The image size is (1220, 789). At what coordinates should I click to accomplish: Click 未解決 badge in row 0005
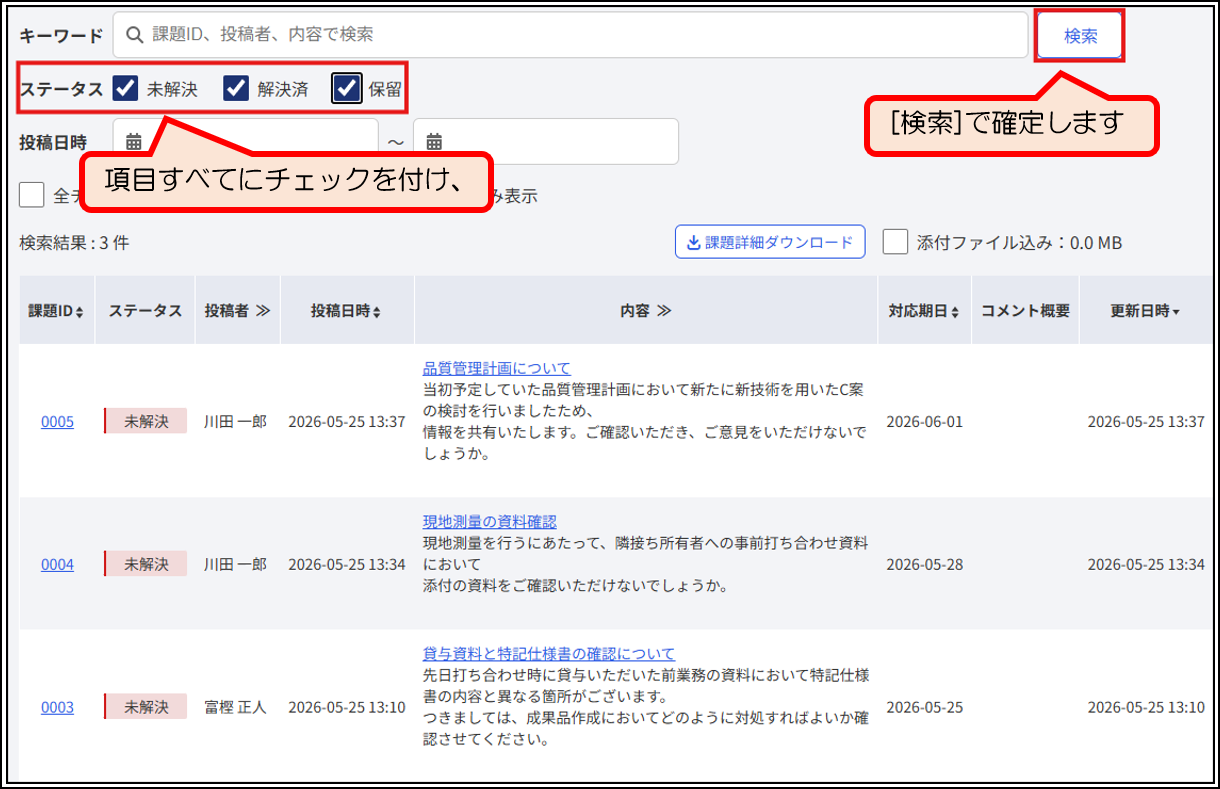[146, 421]
